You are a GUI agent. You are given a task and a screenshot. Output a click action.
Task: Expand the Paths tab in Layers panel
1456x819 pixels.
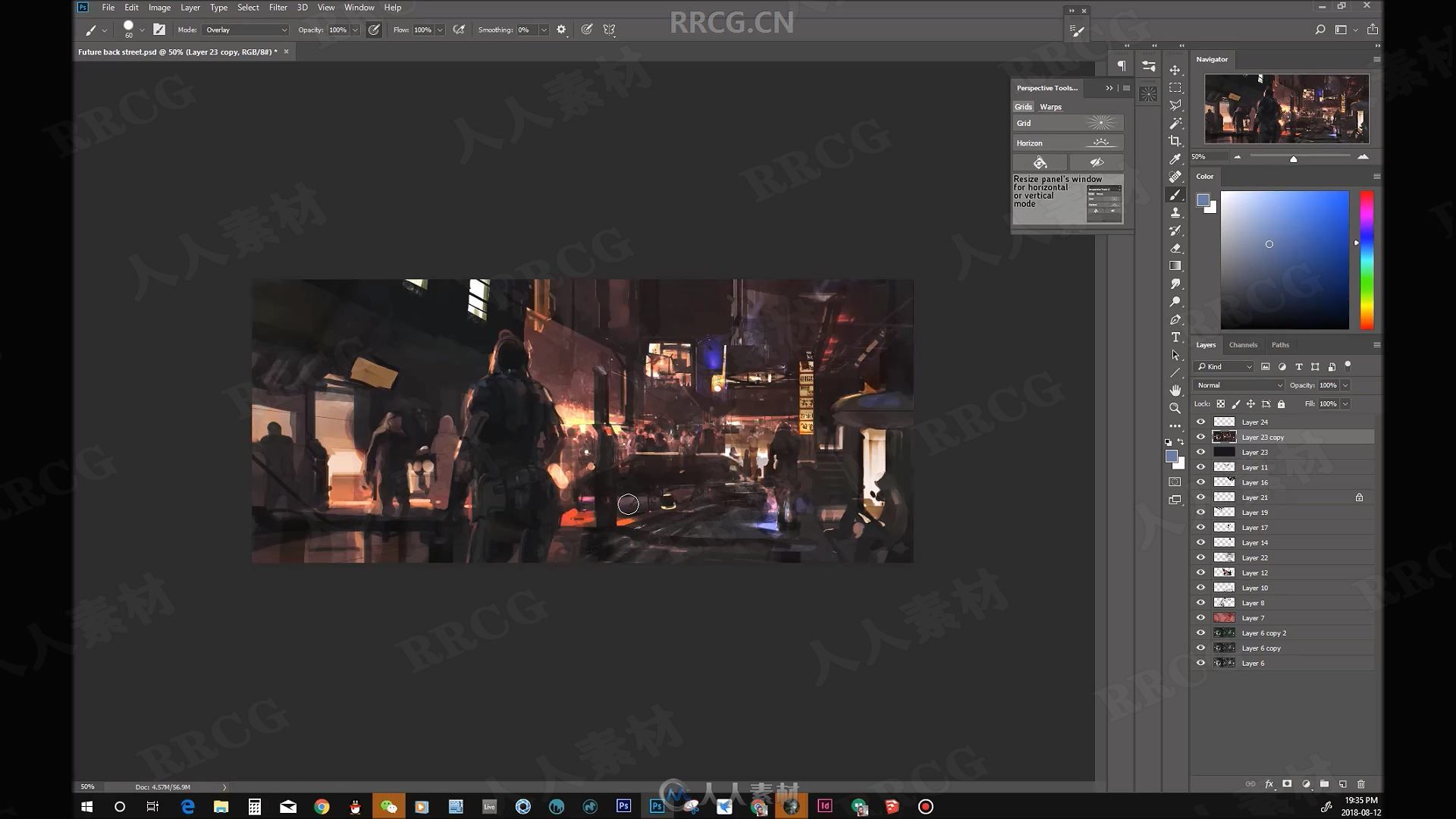click(1280, 345)
